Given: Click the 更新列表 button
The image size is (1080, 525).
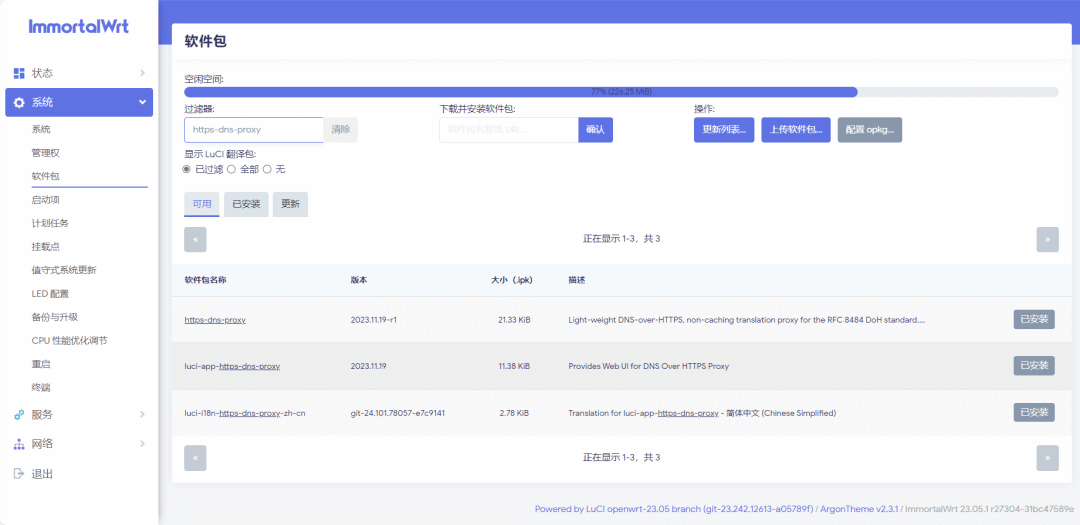Looking at the screenshot, I should [x=724, y=130].
